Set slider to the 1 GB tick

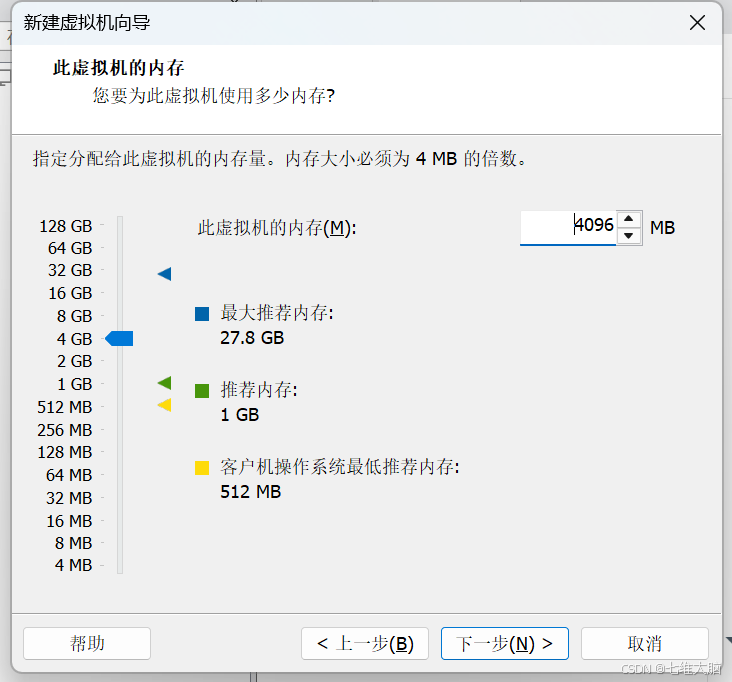[x=120, y=384]
